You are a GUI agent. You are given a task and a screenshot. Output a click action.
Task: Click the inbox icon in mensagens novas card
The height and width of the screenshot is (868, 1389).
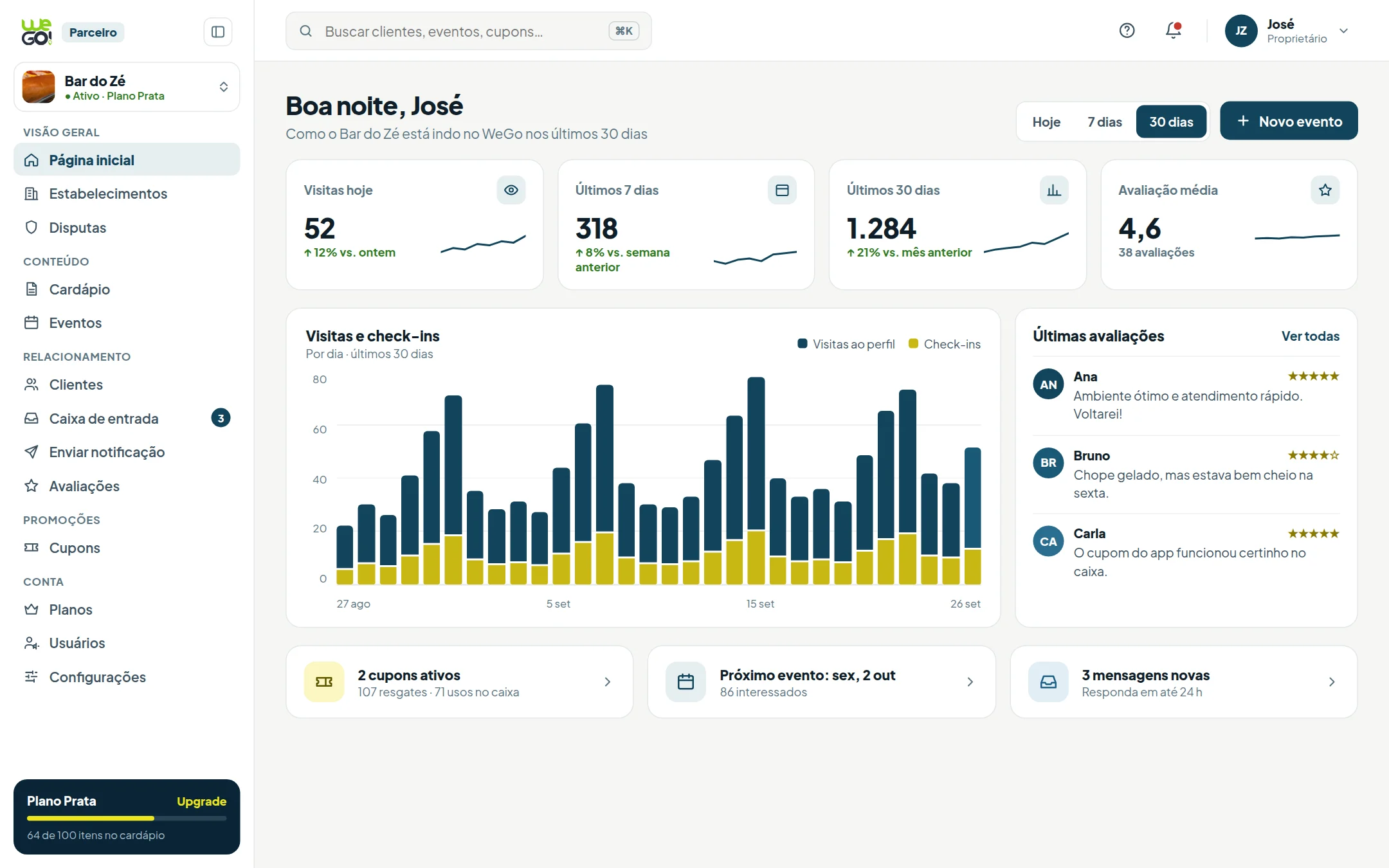[1048, 682]
